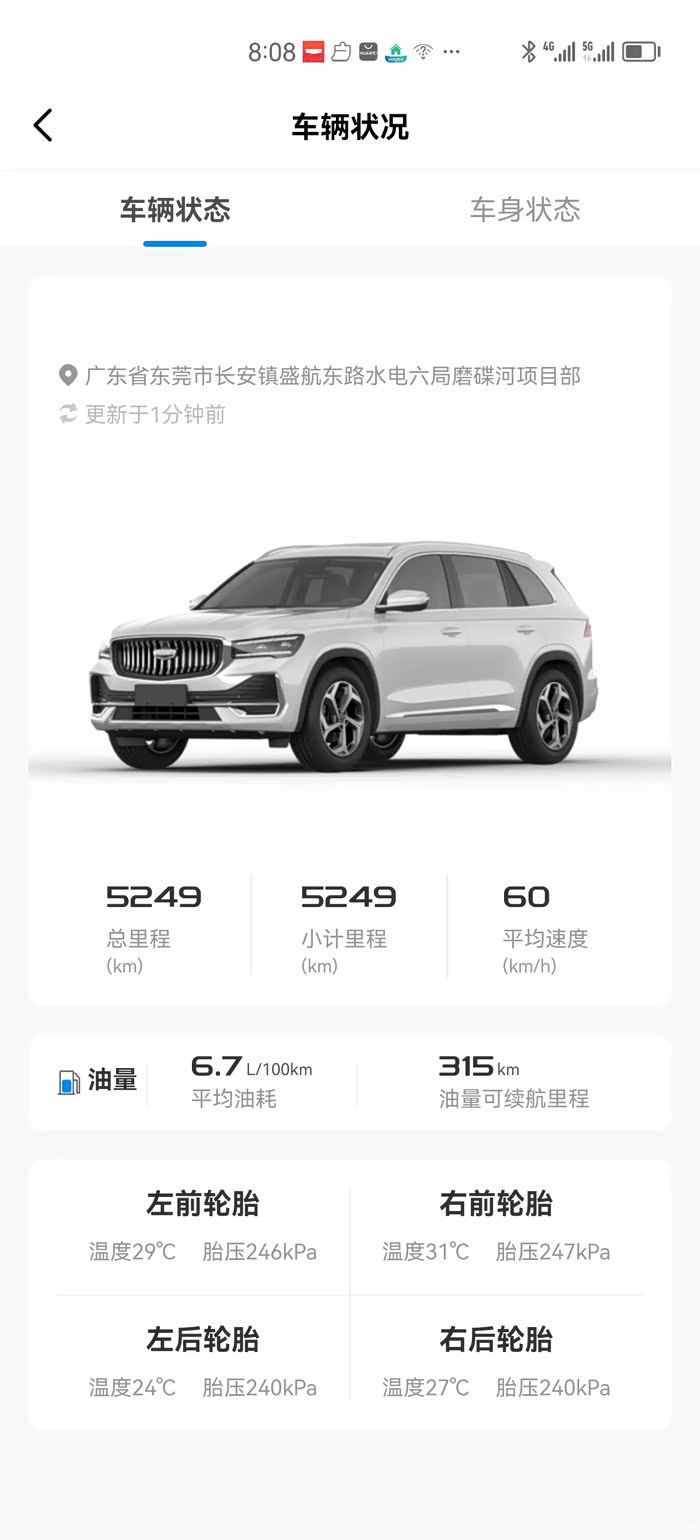The image size is (700, 1540).
Task: Tap the 更新于1分钟前 refresh text
Action: click(155, 414)
